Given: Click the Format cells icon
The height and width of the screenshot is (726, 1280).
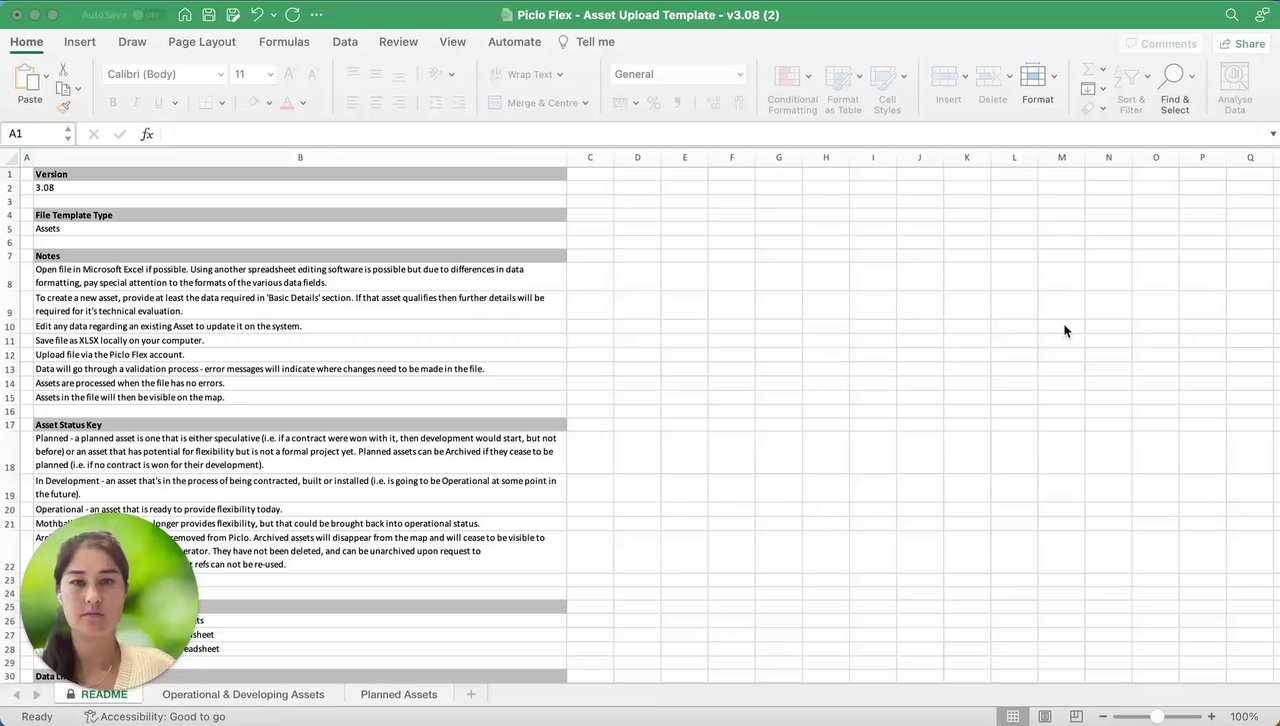Looking at the screenshot, I should [1033, 77].
